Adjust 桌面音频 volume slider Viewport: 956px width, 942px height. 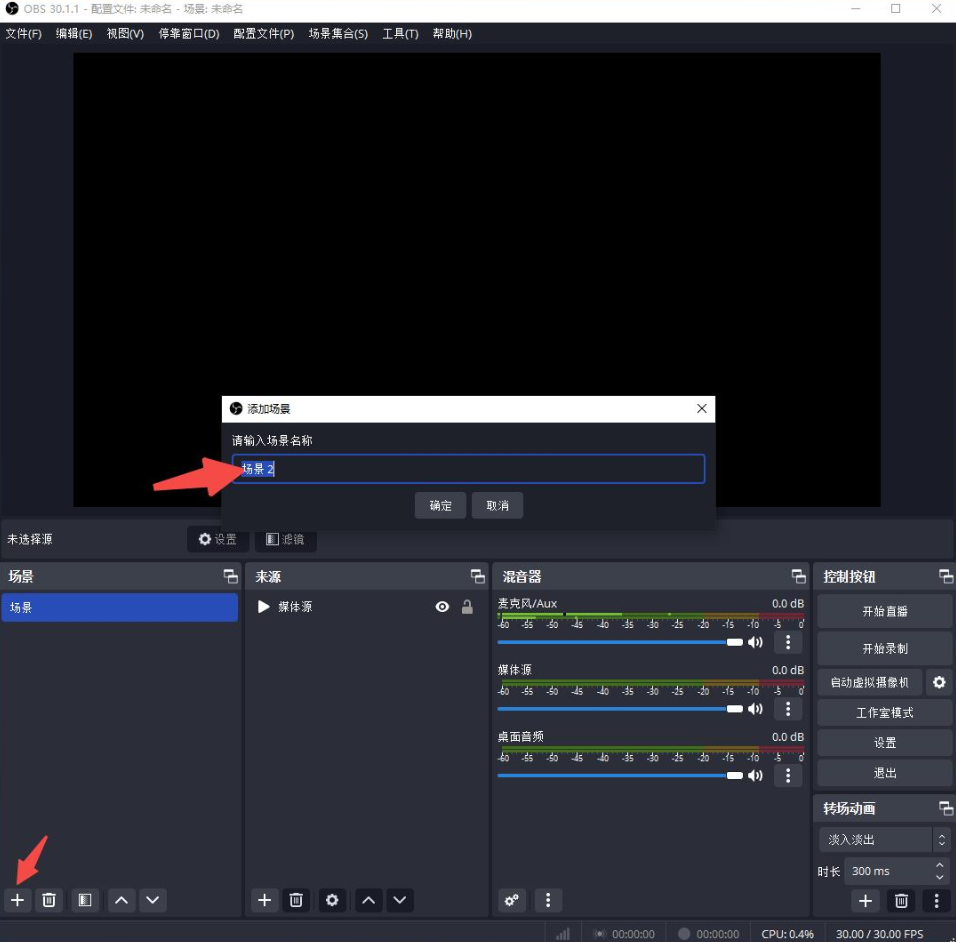tap(619, 776)
